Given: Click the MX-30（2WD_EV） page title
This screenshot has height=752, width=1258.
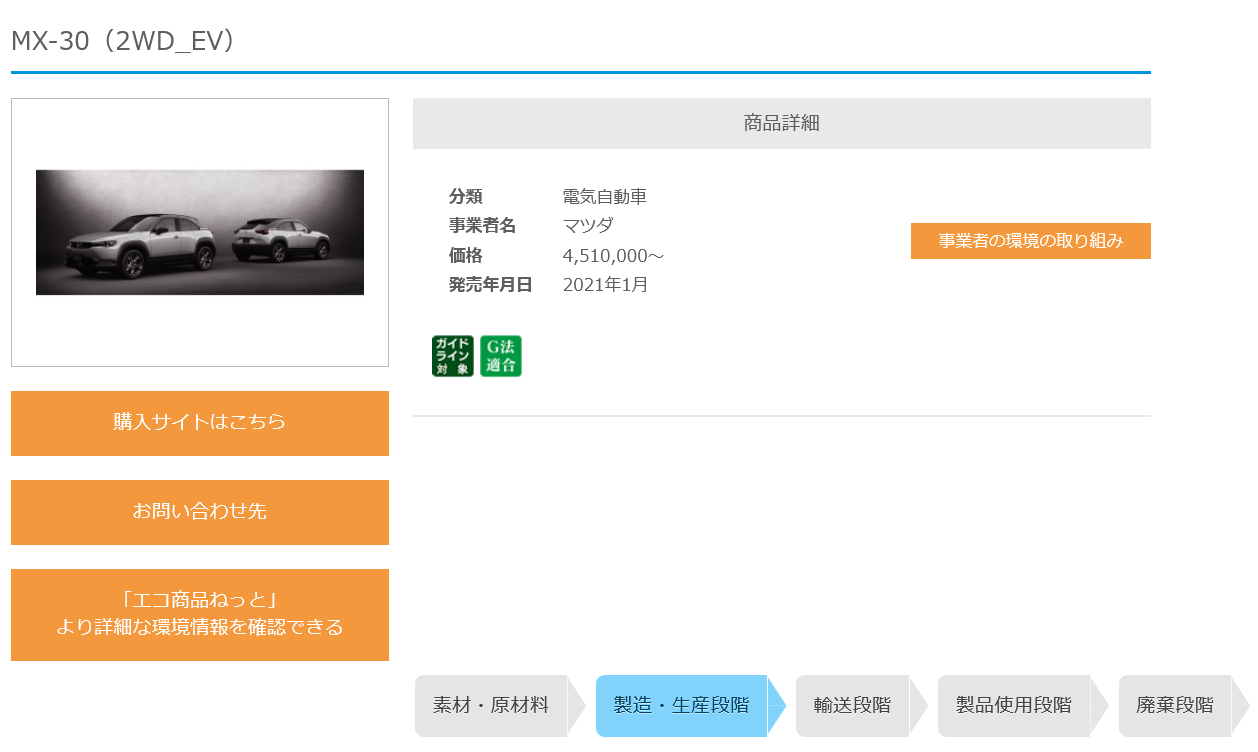Looking at the screenshot, I should tap(123, 41).
